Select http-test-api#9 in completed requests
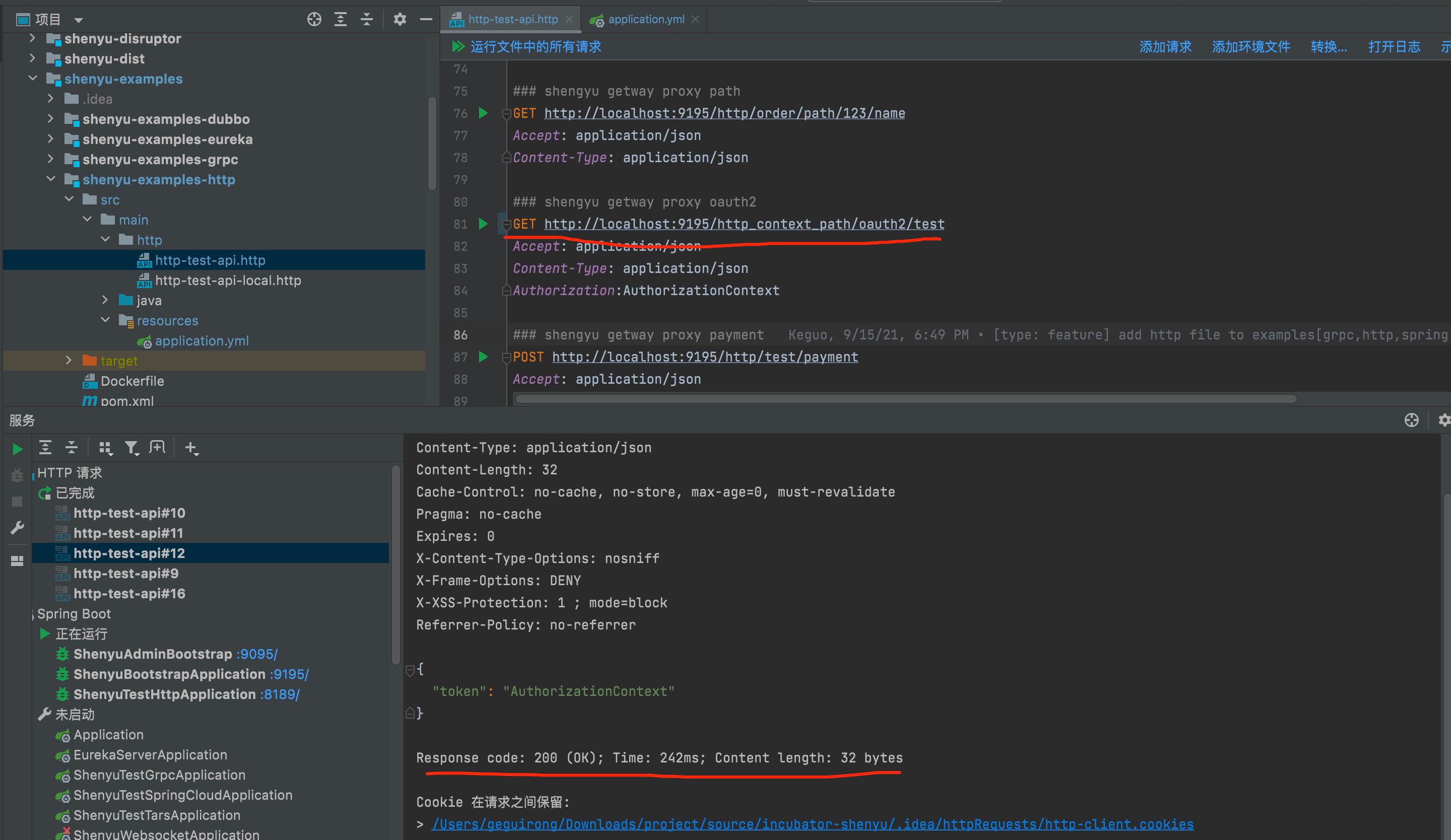 tap(125, 573)
